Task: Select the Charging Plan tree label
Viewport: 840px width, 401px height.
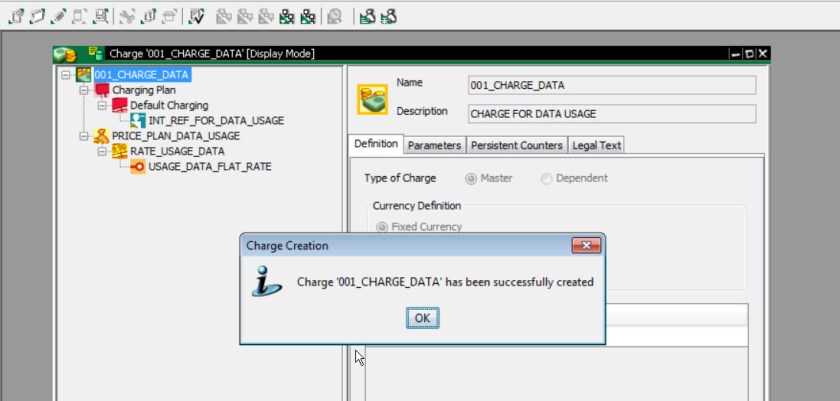Action: pyautogui.click(x=144, y=90)
